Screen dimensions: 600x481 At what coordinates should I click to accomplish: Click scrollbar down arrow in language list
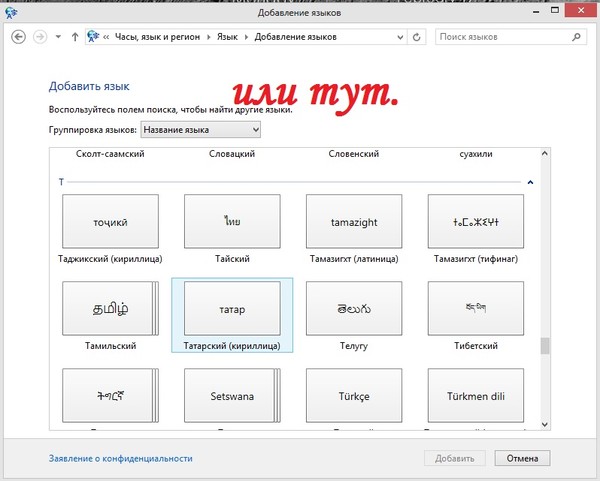(545, 424)
